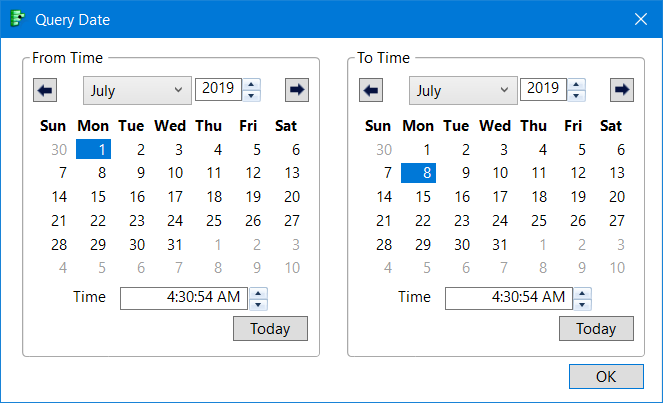The height and width of the screenshot is (403, 663).
Task: Decrease the To Time year spinner
Action: point(577,96)
